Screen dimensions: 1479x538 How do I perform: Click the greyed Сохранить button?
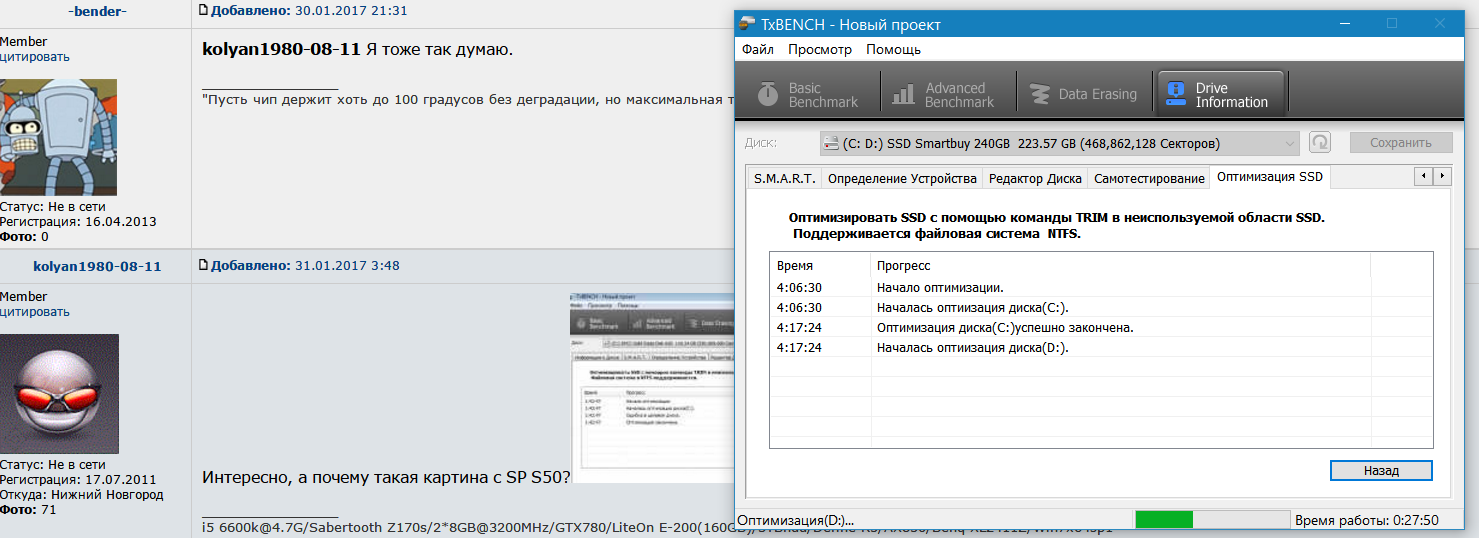(1401, 143)
